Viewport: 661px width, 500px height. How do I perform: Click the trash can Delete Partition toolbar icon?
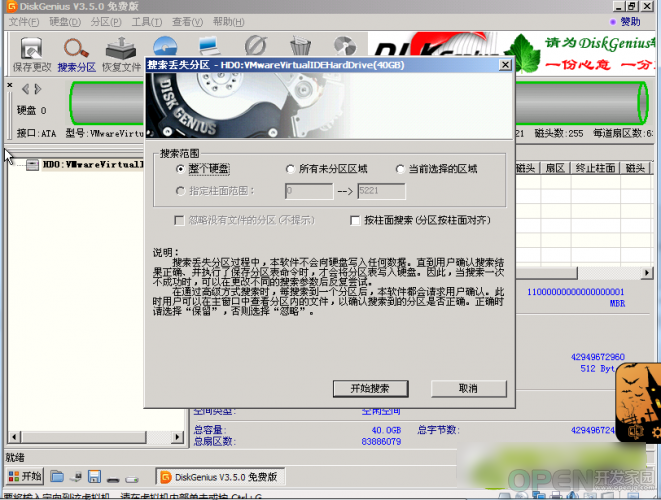[301, 45]
